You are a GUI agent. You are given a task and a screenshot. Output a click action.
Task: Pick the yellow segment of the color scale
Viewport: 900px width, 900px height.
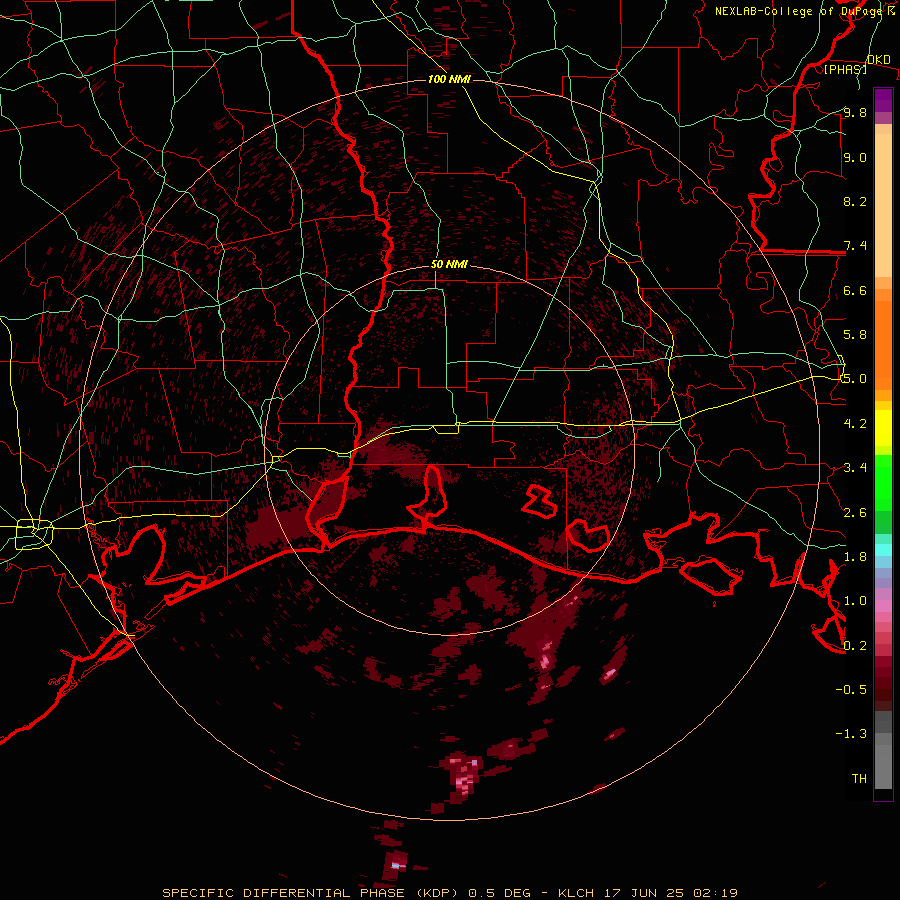coord(883,428)
